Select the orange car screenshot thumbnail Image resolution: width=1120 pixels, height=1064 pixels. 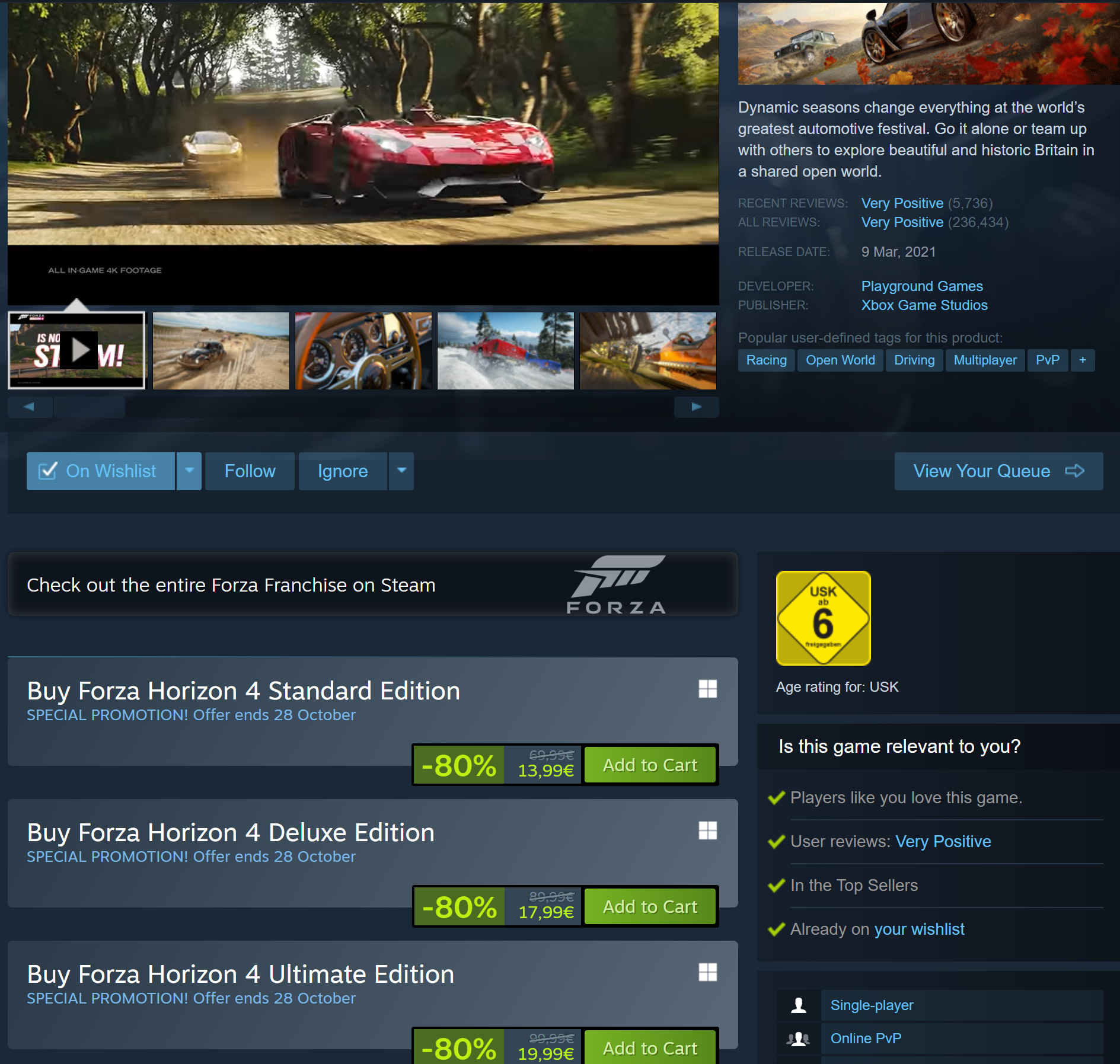point(648,350)
